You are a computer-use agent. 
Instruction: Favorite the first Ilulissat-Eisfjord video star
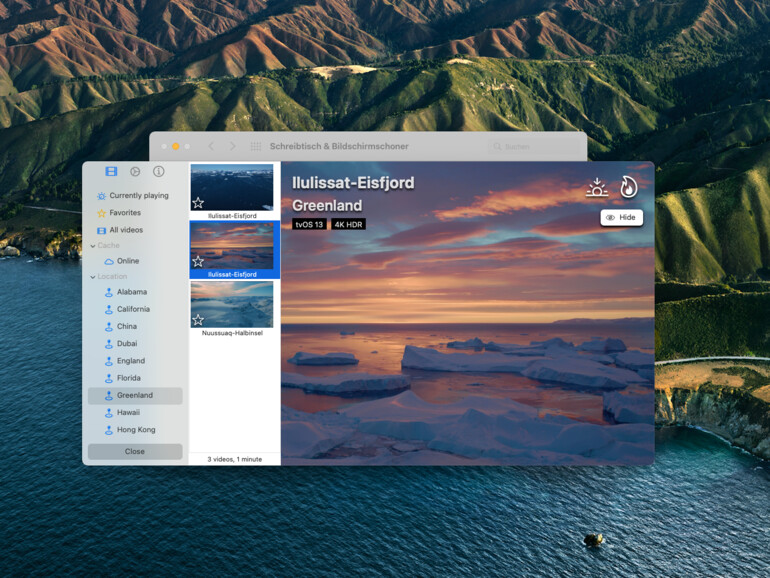[198, 203]
